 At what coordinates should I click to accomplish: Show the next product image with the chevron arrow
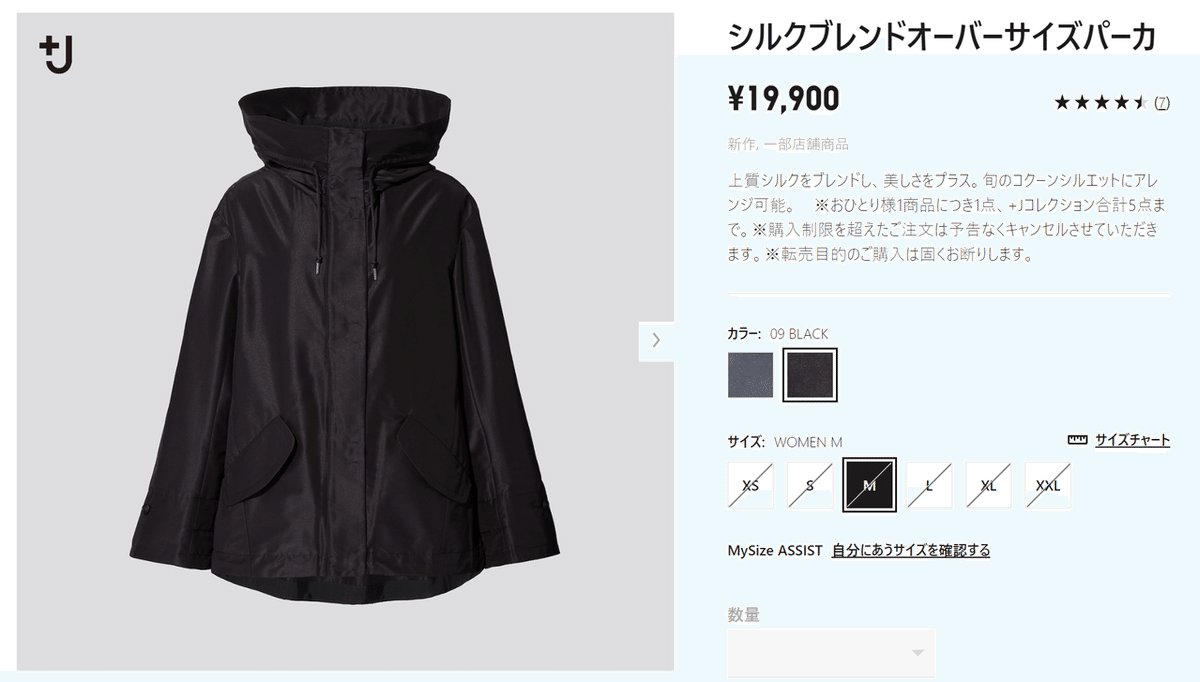tap(656, 340)
